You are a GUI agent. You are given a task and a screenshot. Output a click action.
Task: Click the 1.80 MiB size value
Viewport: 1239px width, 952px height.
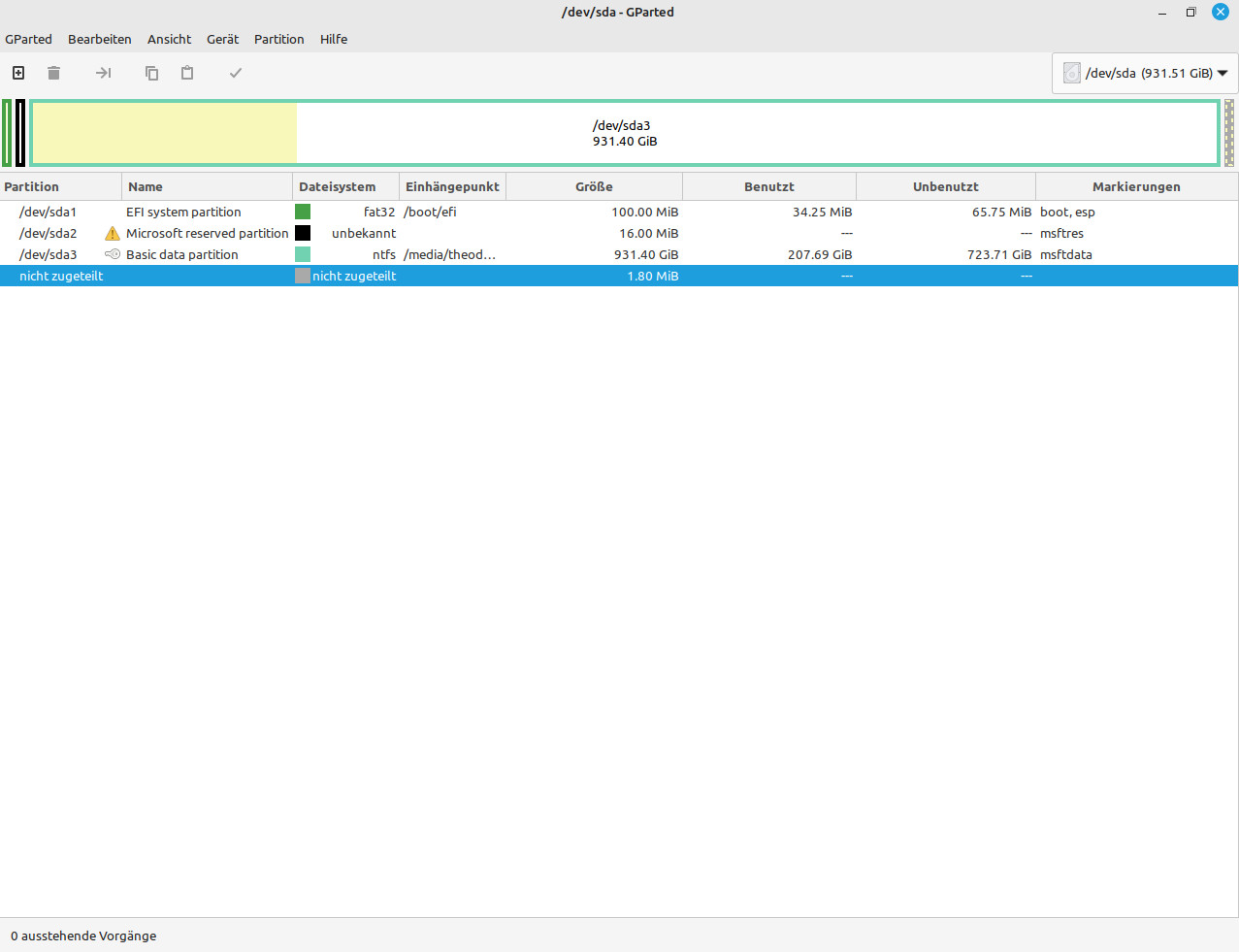(x=653, y=276)
